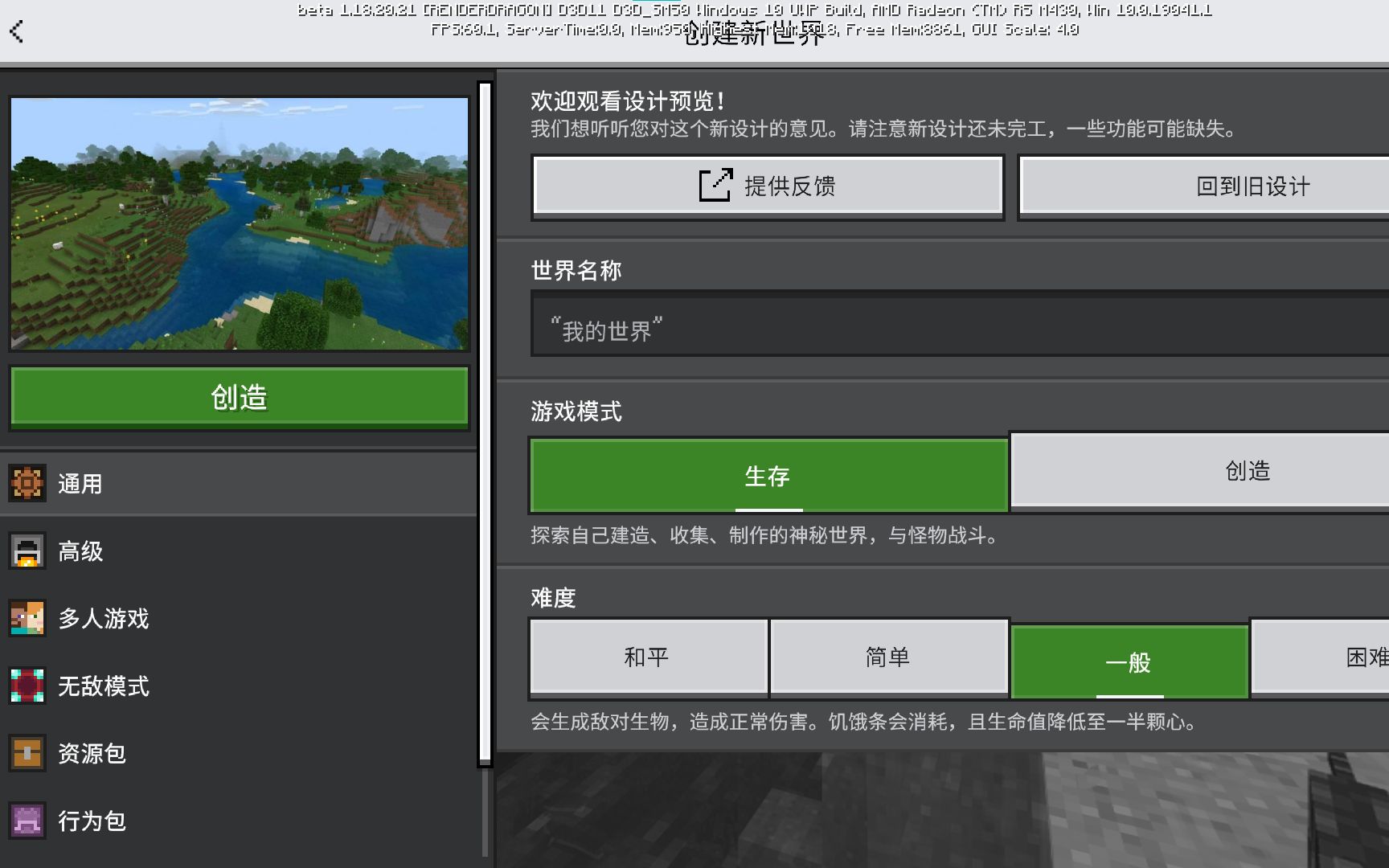Click the difficulty description starting 会生成敌对生物
The width and height of the screenshot is (1389, 868).
[x=864, y=722]
